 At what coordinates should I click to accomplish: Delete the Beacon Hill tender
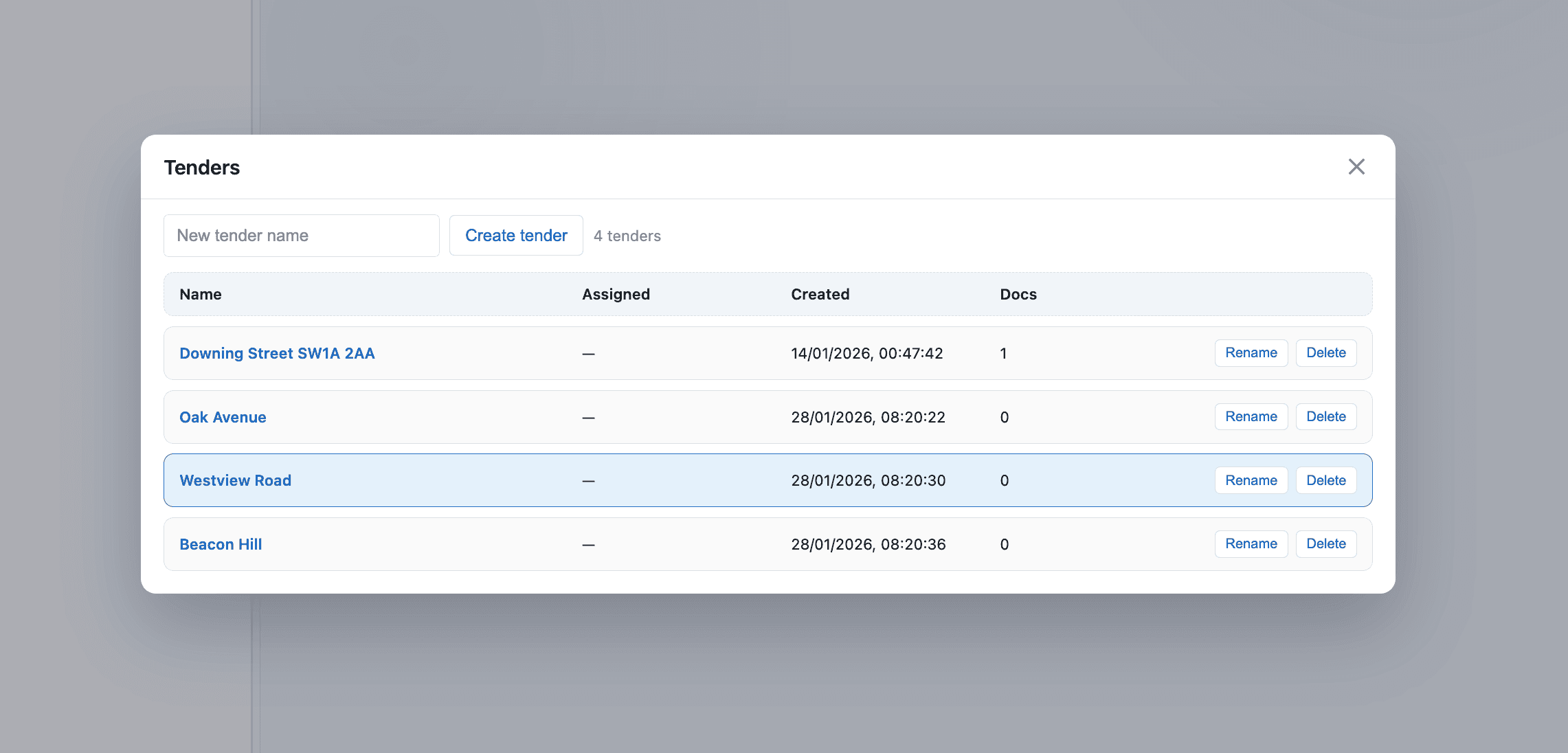coord(1325,544)
